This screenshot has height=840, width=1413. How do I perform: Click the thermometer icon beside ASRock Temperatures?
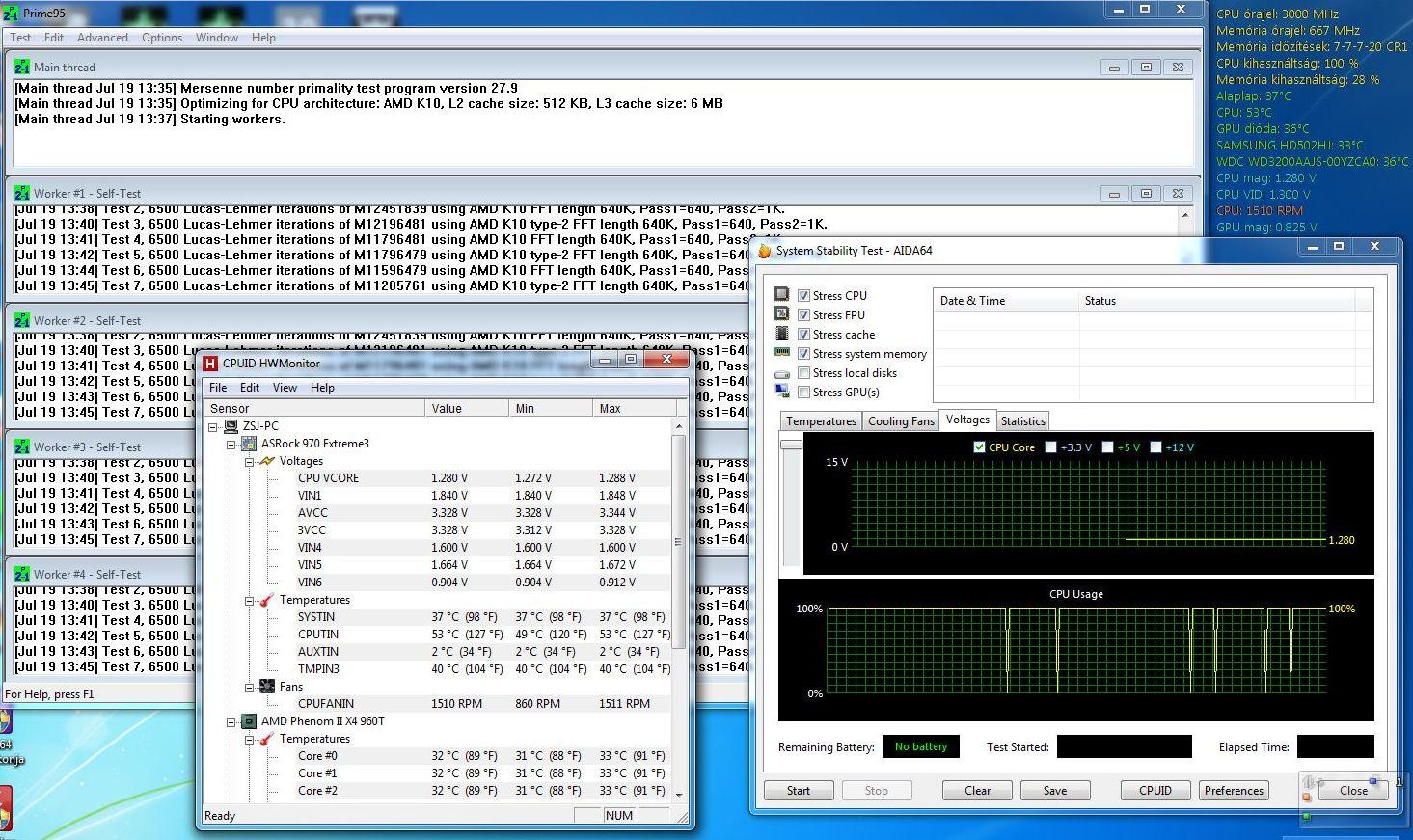pyautogui.click(x=267, y=600)
